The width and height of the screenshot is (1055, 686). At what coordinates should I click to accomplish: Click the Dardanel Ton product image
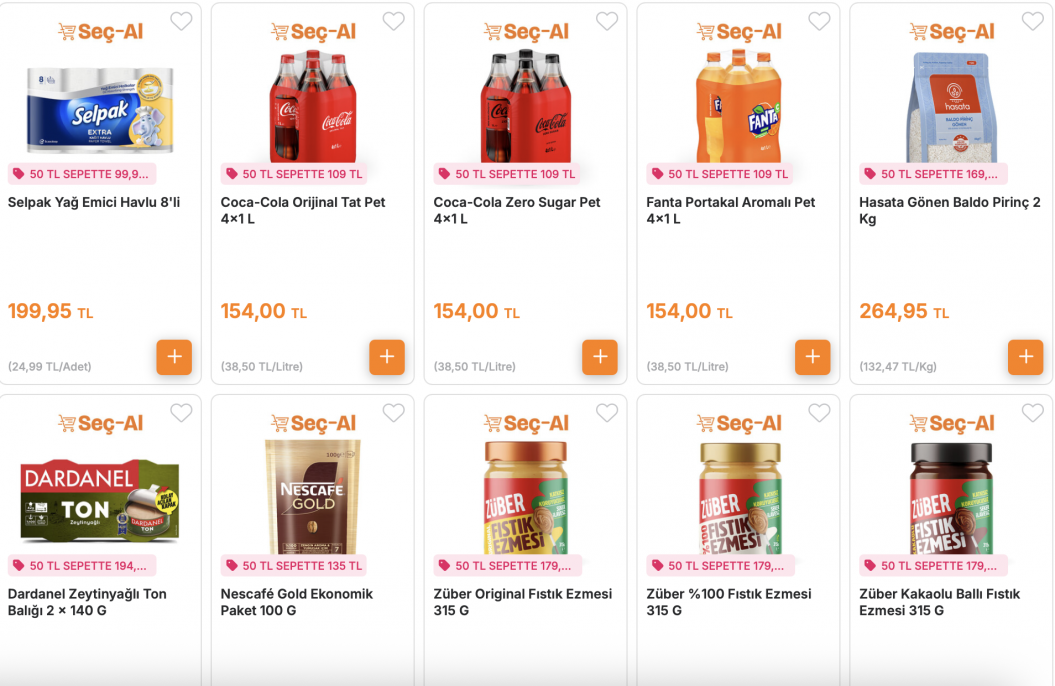[100, 500]
